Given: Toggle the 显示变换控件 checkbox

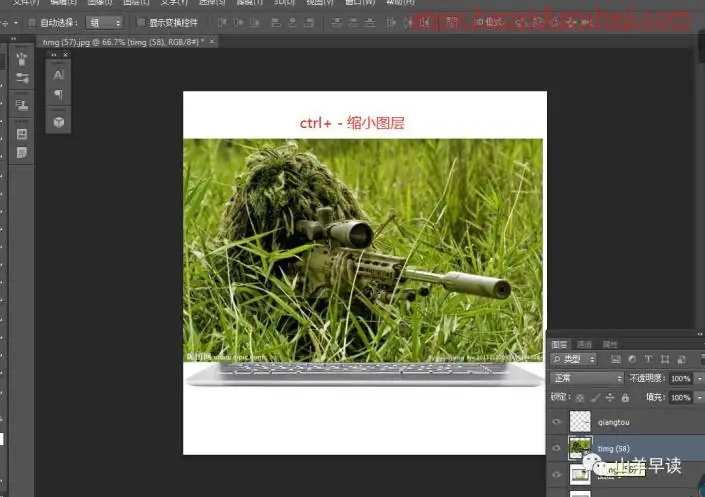Looking at the screenshot, I should click(x=141, y=22).
